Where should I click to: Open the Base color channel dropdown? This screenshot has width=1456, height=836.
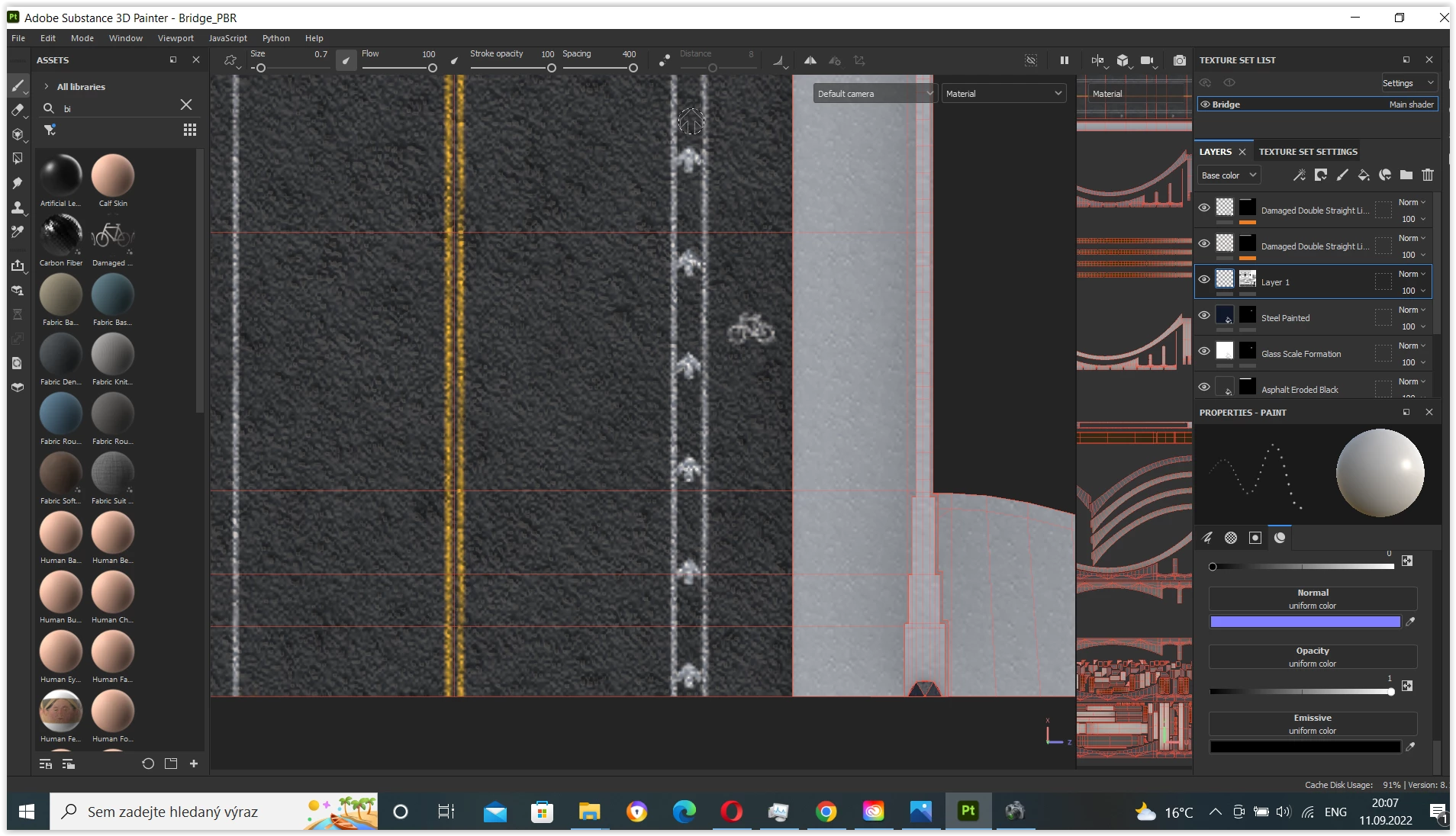1229,175
